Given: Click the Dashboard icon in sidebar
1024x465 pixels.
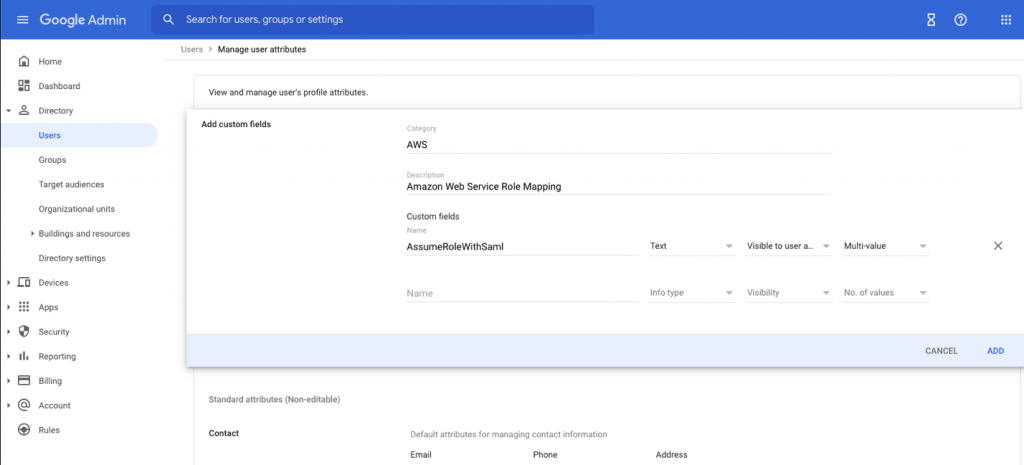Looking at the screenshot, I should pyautogui.click(x=24, y=86).
